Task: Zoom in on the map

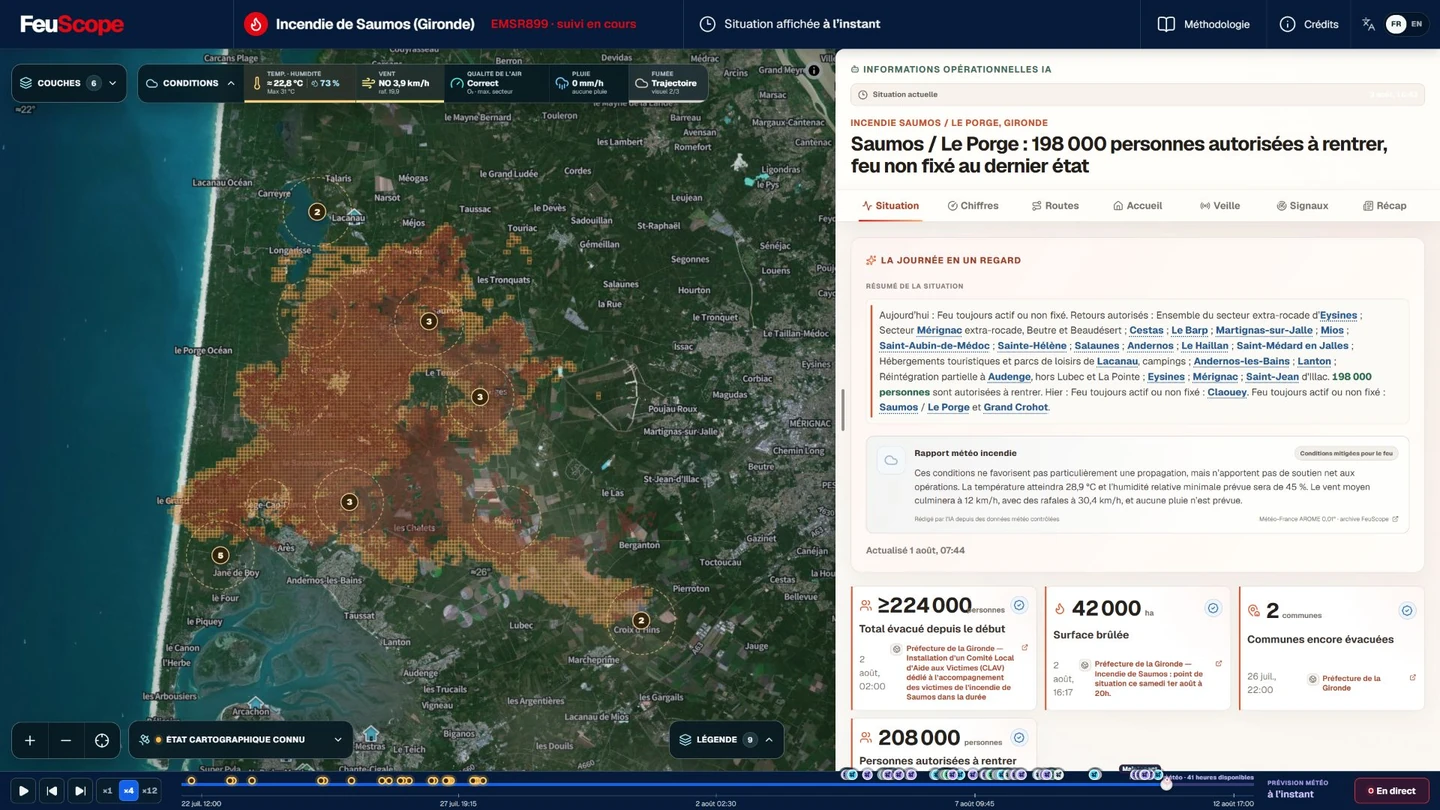Action: (30, 740)
